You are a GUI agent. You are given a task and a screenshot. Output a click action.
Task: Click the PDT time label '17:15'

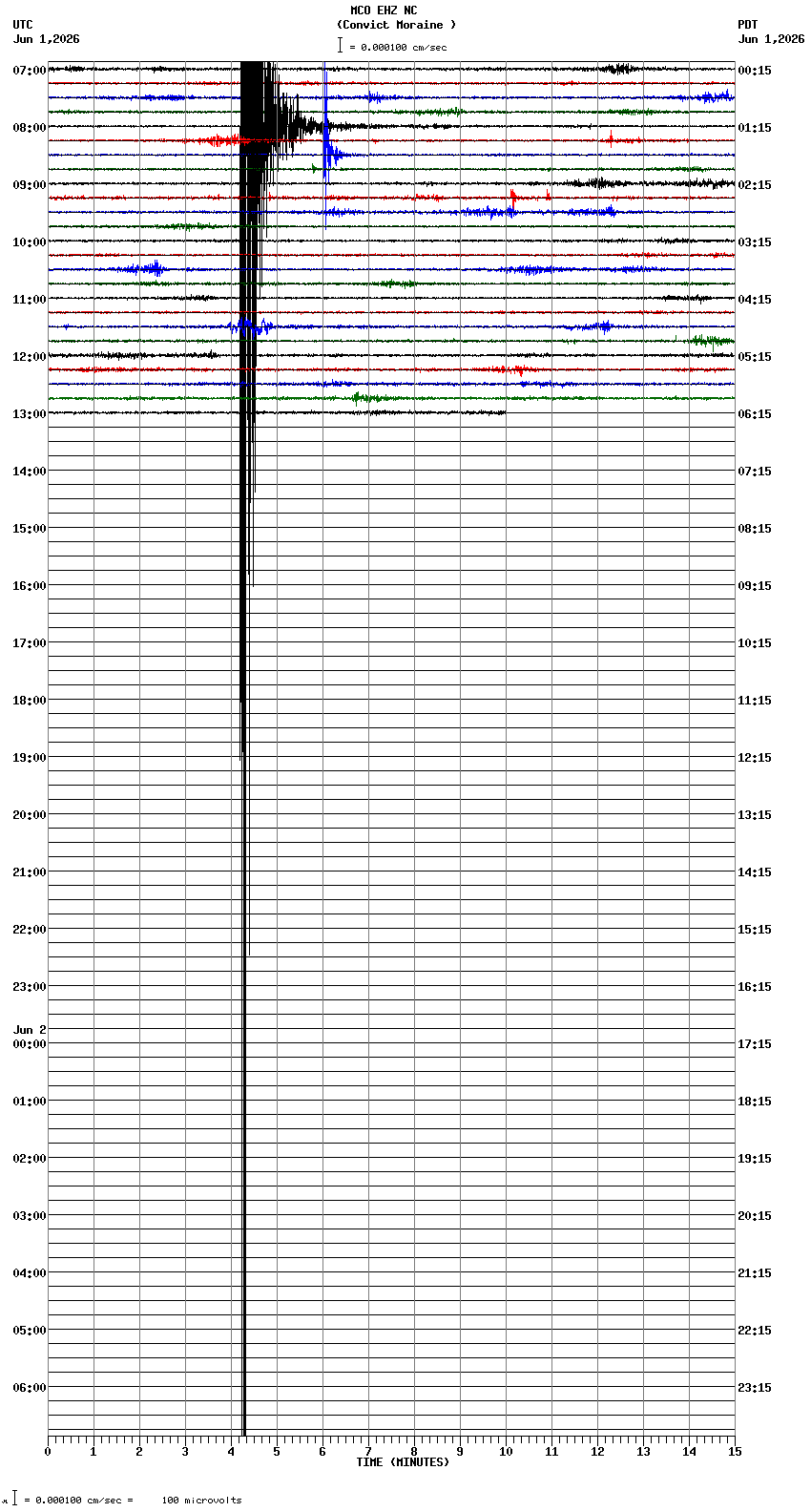click(x=755, y=1044)
